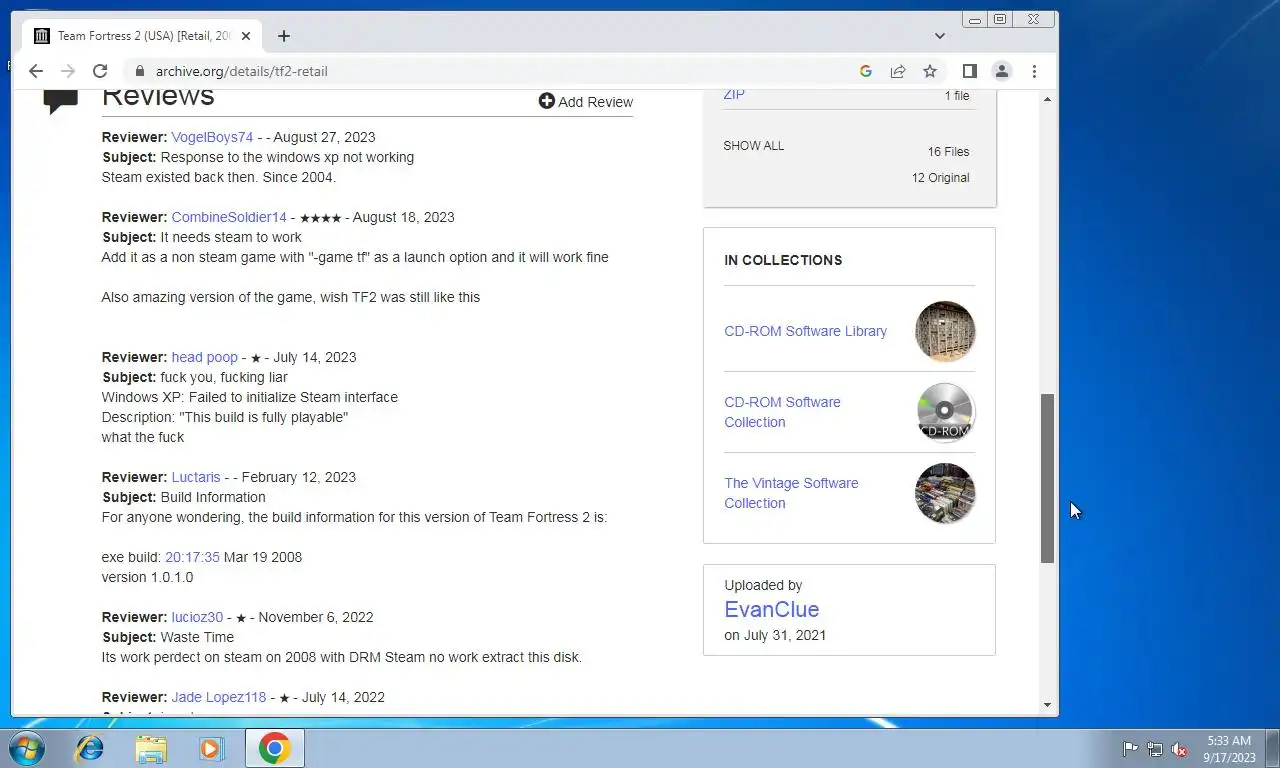Click CD-ROM Software Collection disc thumbnail

click(945, 412)
